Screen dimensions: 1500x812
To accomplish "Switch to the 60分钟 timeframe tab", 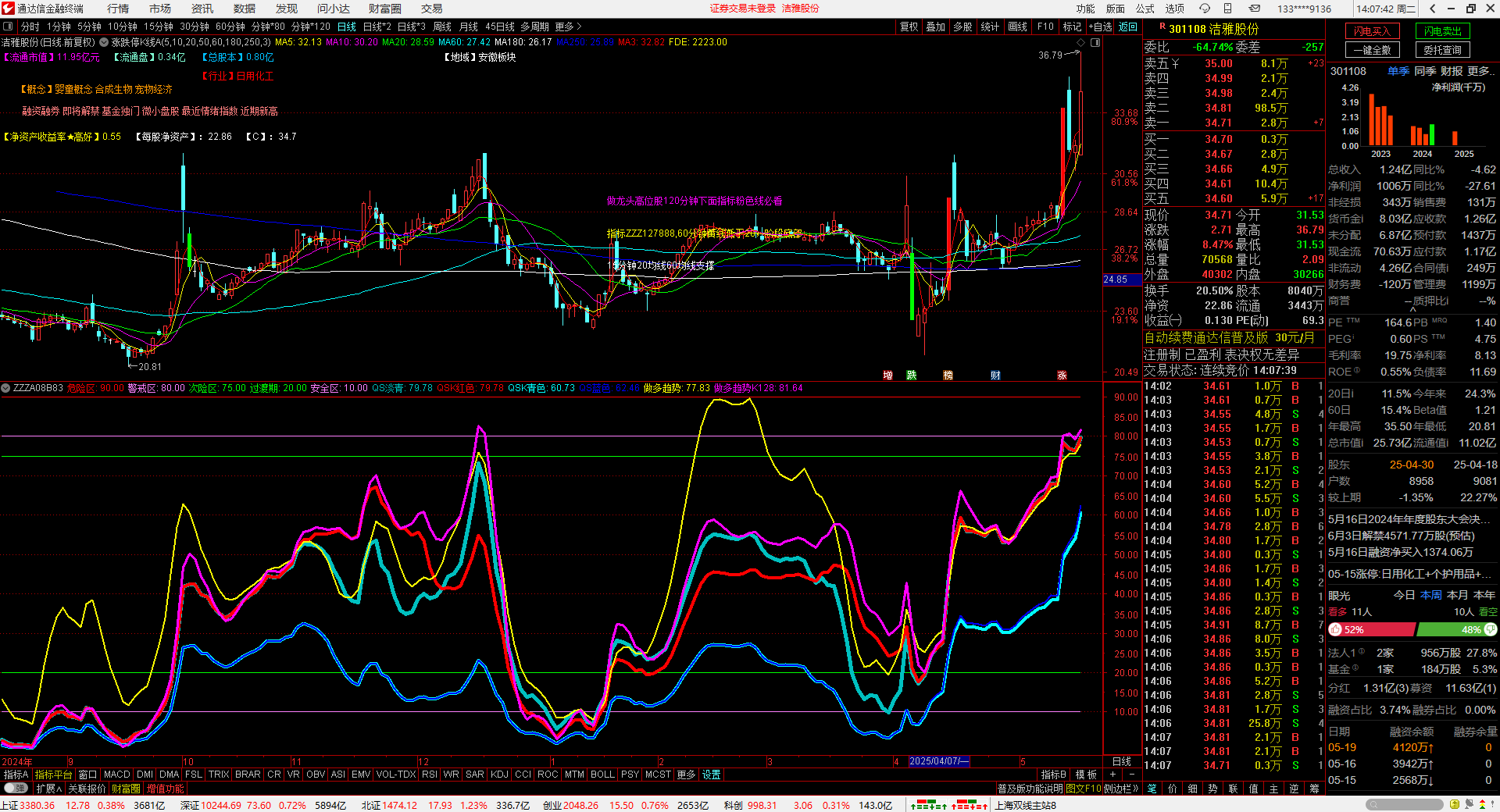I will tap(230, 27).
